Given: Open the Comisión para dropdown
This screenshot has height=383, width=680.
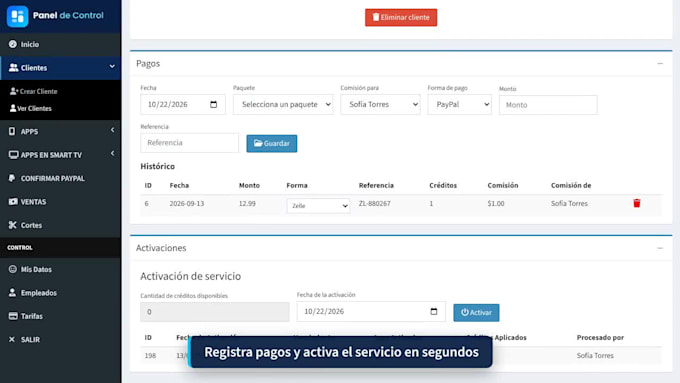Looking at the screenshot, I should tap(380, 105).
